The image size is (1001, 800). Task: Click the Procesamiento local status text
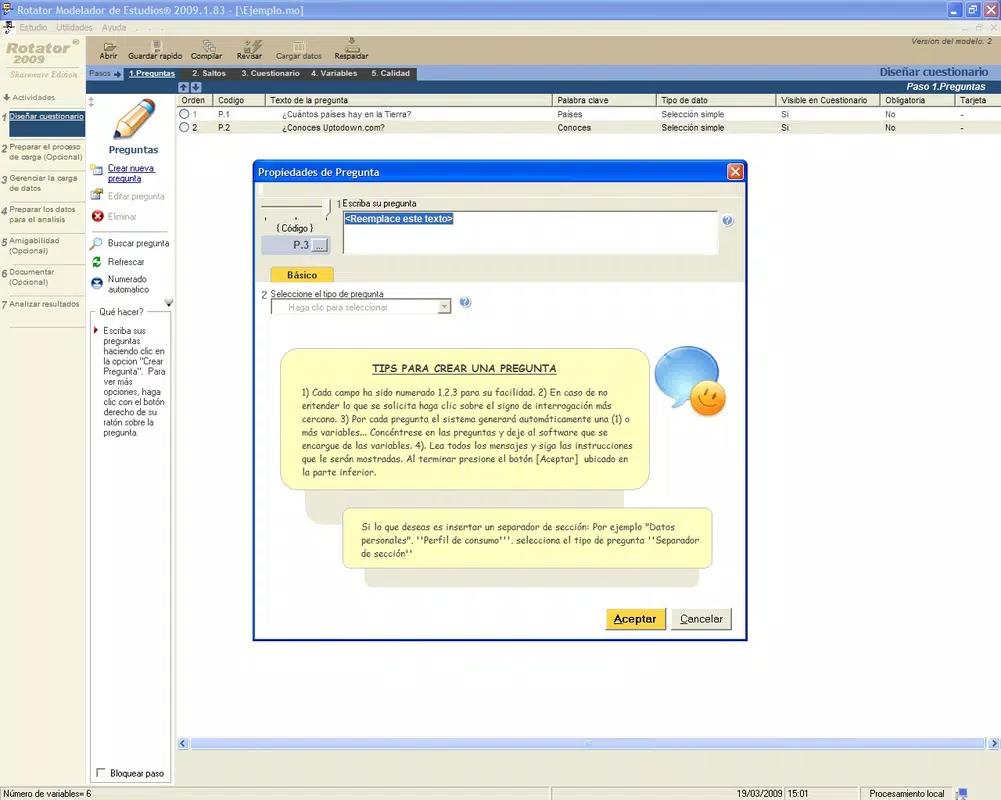point(907,794)
